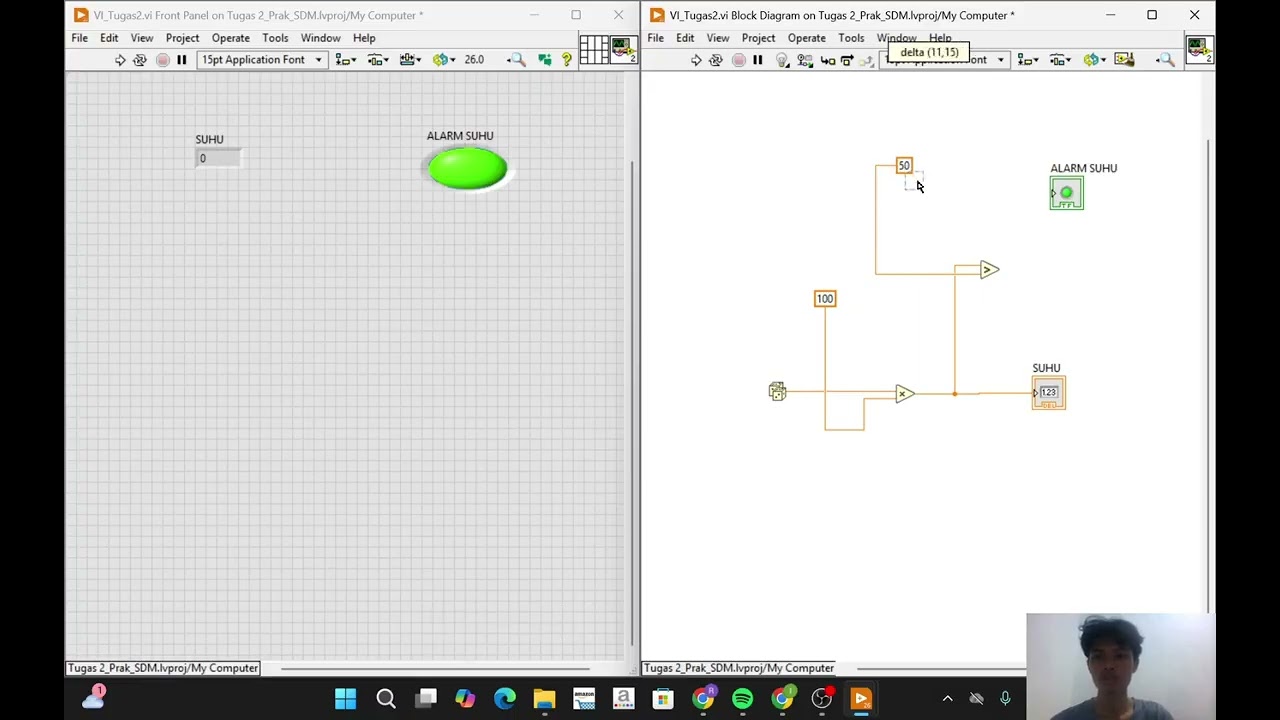Click the numeric constant 100

coord(825,299)
